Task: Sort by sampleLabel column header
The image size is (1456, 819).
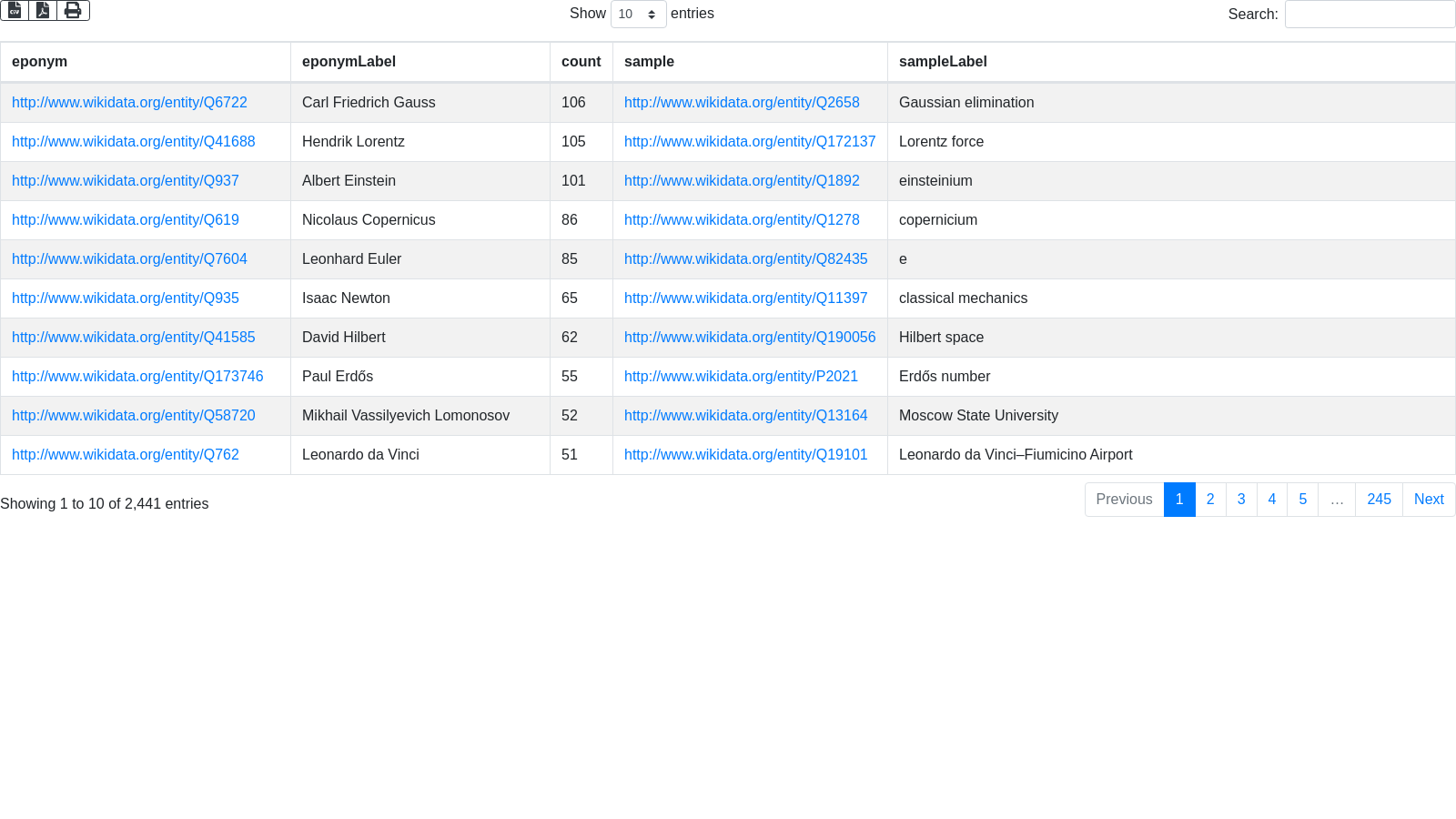Action: [943, 62]
